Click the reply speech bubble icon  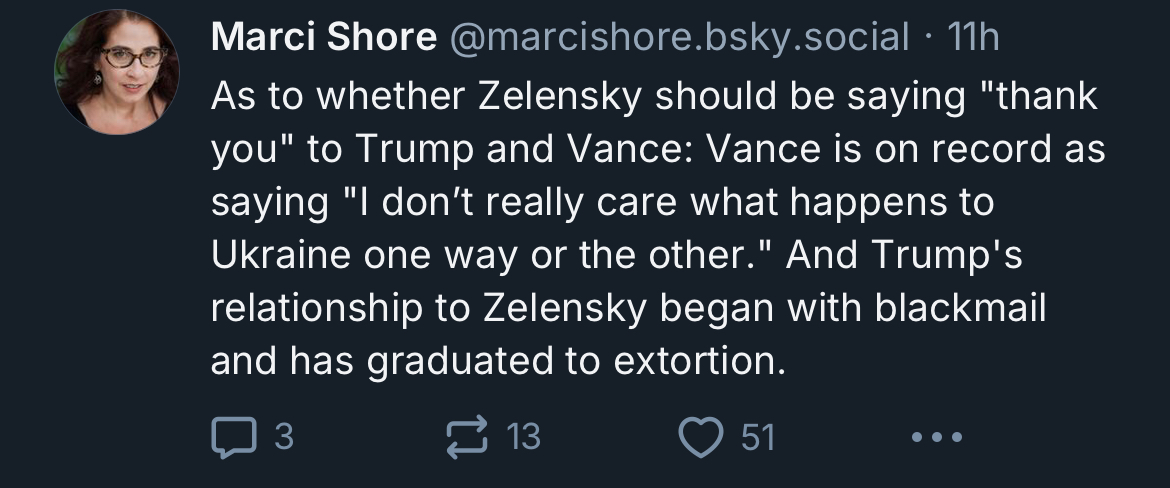234,437
